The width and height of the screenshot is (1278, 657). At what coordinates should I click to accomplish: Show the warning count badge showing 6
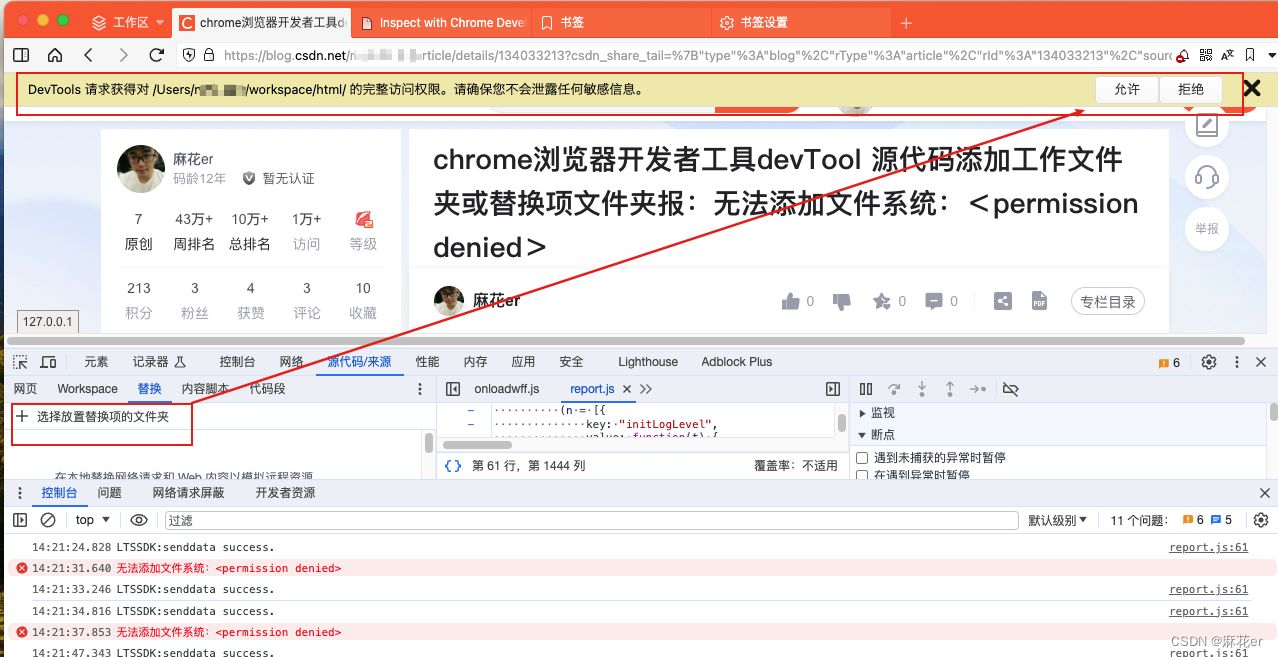1169,362
